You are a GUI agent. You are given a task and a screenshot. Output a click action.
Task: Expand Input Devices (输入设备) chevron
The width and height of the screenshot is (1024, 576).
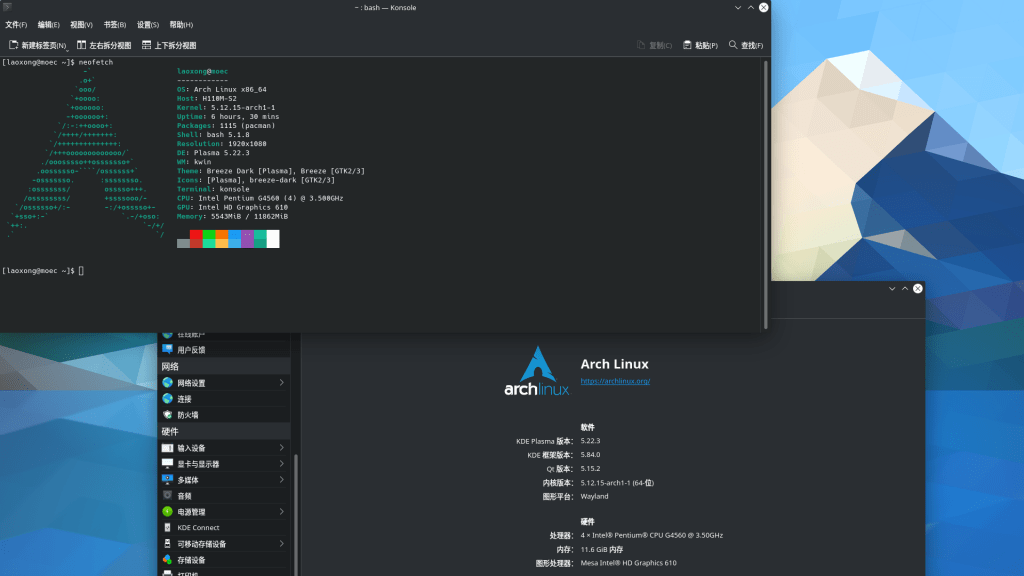point(281,448)
